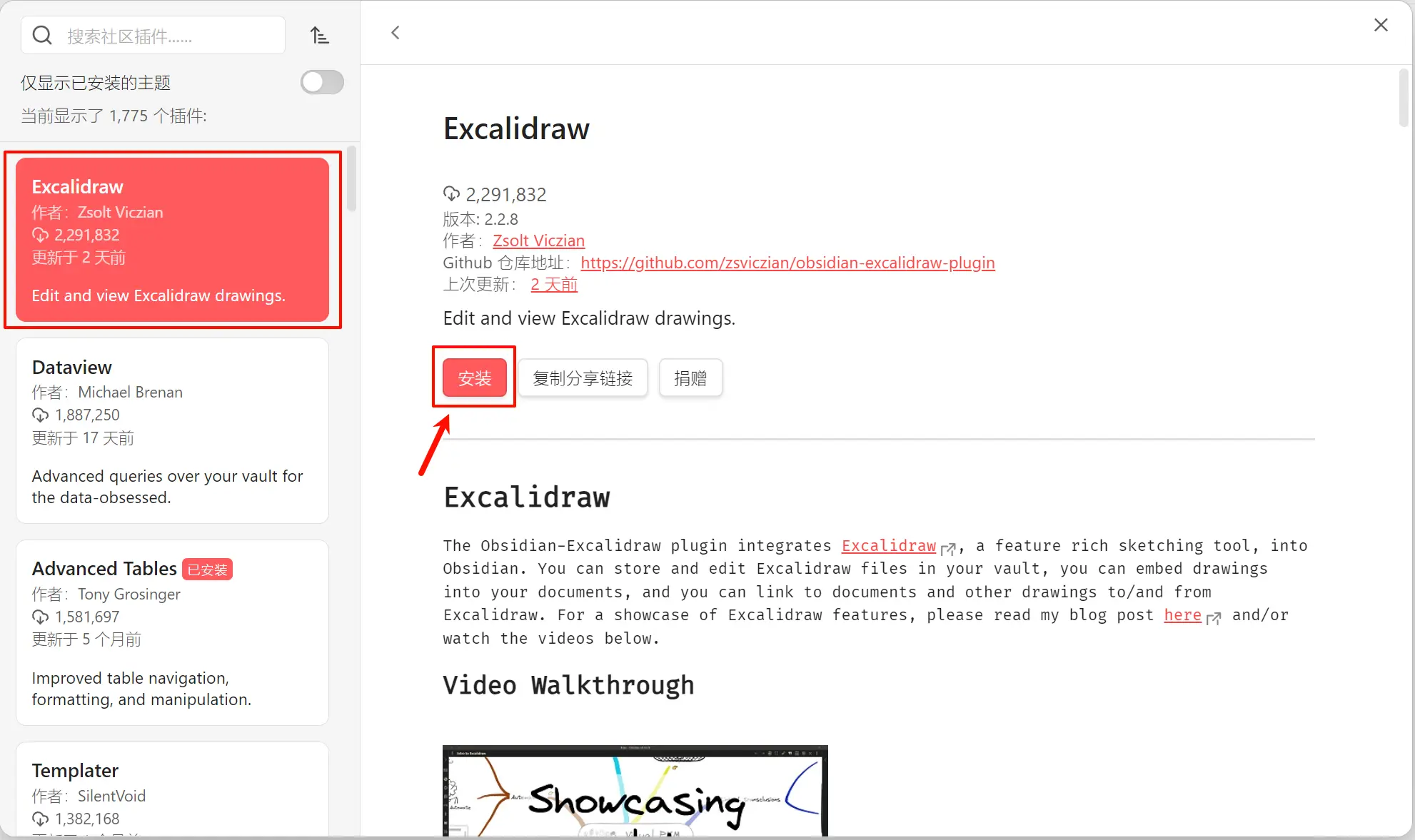Click the plugin list scrollbar
Image resolution: width=1415 pixels, height=840 pixels.
[x=351, y=179]
